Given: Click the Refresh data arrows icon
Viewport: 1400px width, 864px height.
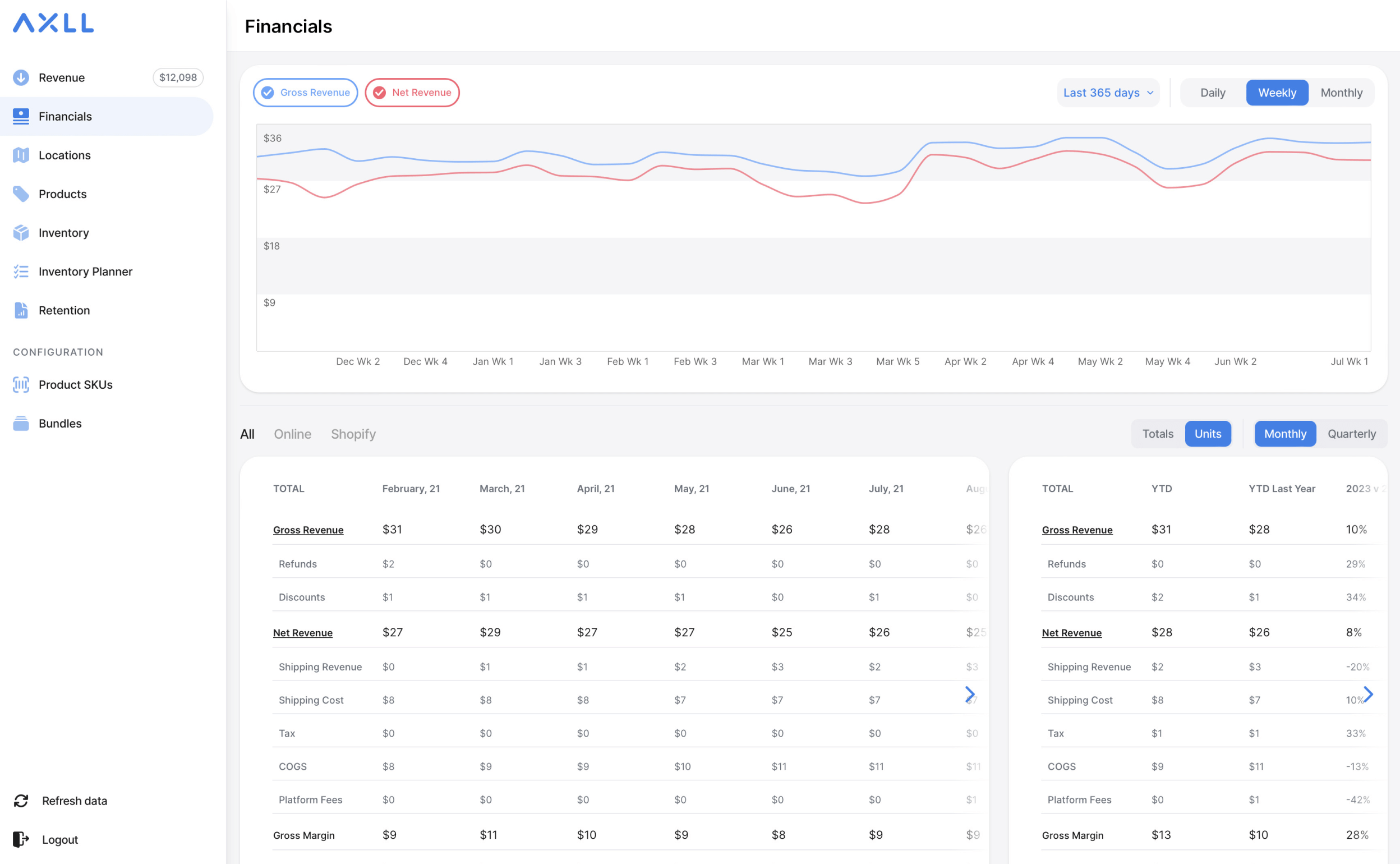Looking at the screenshot, I should [x=21, y=801].
